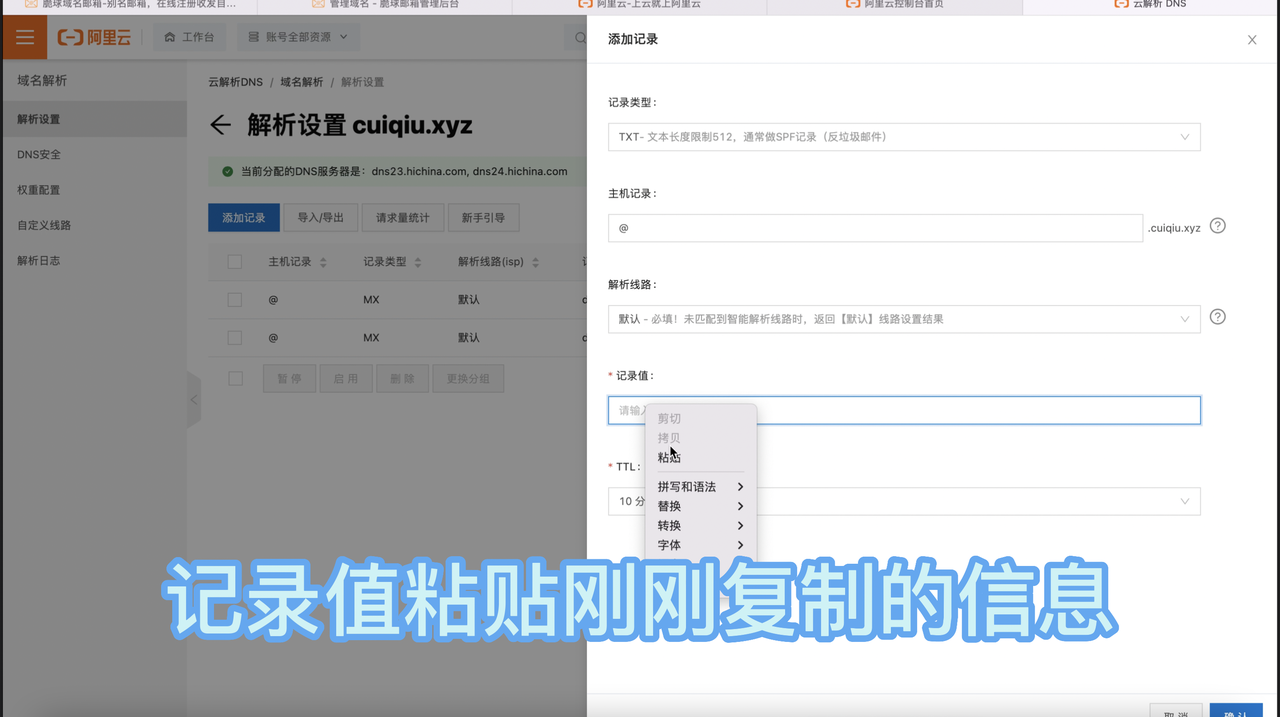This screenshot has height=717, width=1280.
Task: Click the 暂停 bulk button
Action: tap(289, 379)
